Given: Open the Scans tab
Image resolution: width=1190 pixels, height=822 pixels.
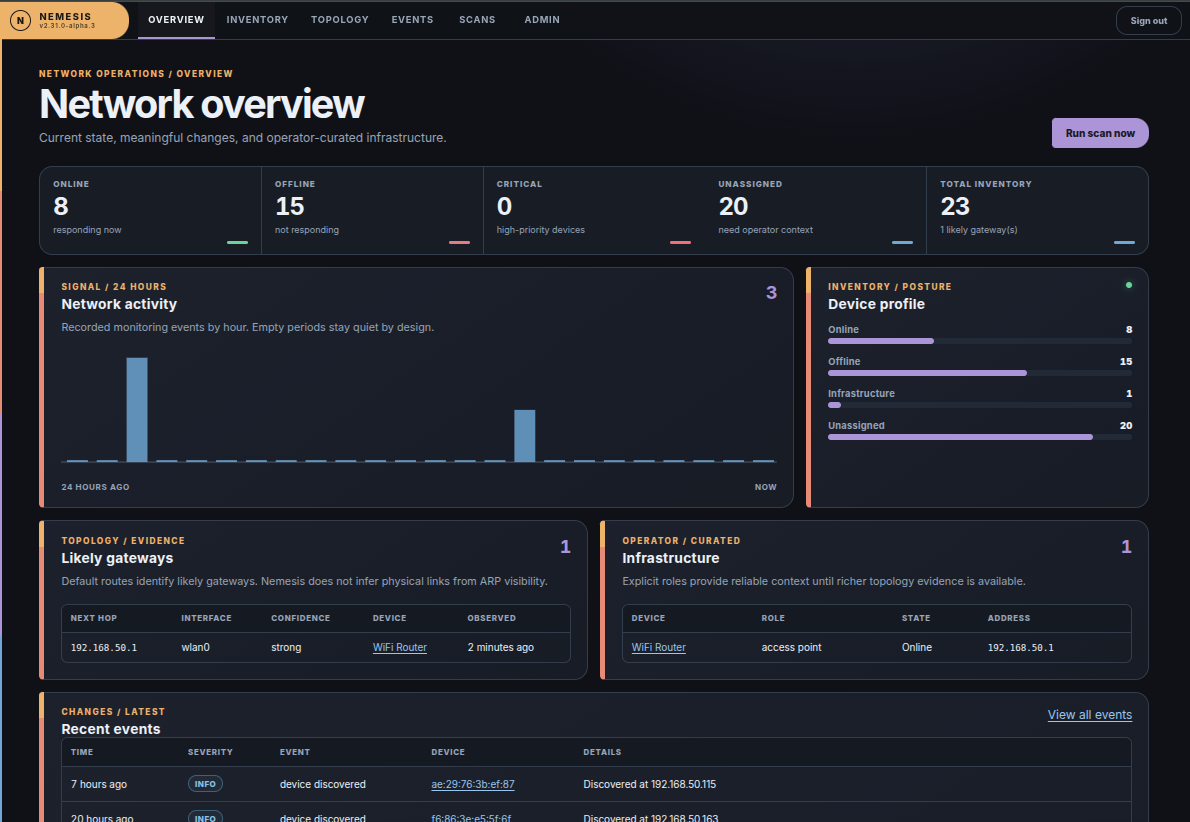Looking at the screenshot, I should coord(477,20).
